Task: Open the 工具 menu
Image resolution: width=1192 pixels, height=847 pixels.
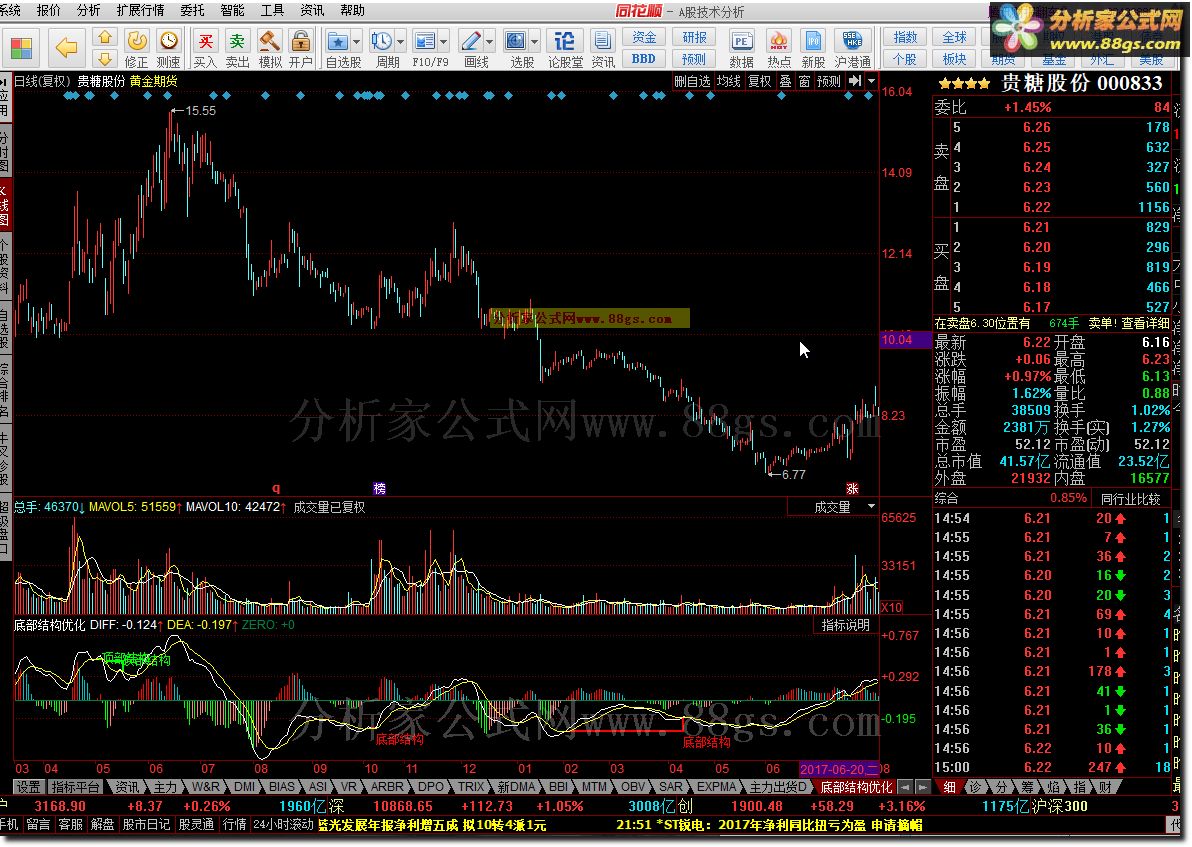Action: [272, 11]
